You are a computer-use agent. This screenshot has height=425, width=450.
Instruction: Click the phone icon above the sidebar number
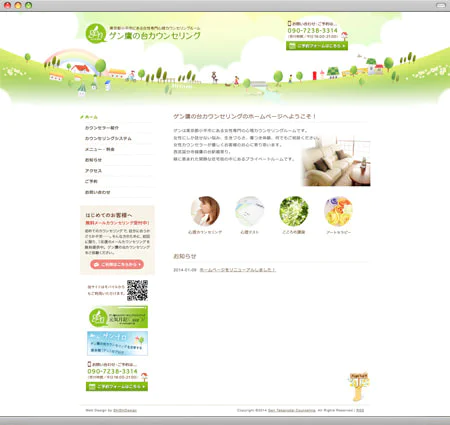89,364
